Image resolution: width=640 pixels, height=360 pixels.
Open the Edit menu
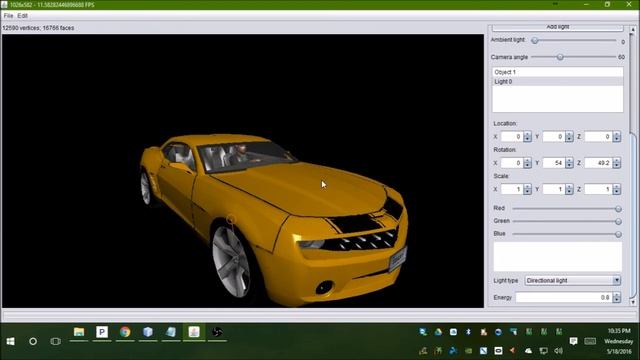[22, 16]
